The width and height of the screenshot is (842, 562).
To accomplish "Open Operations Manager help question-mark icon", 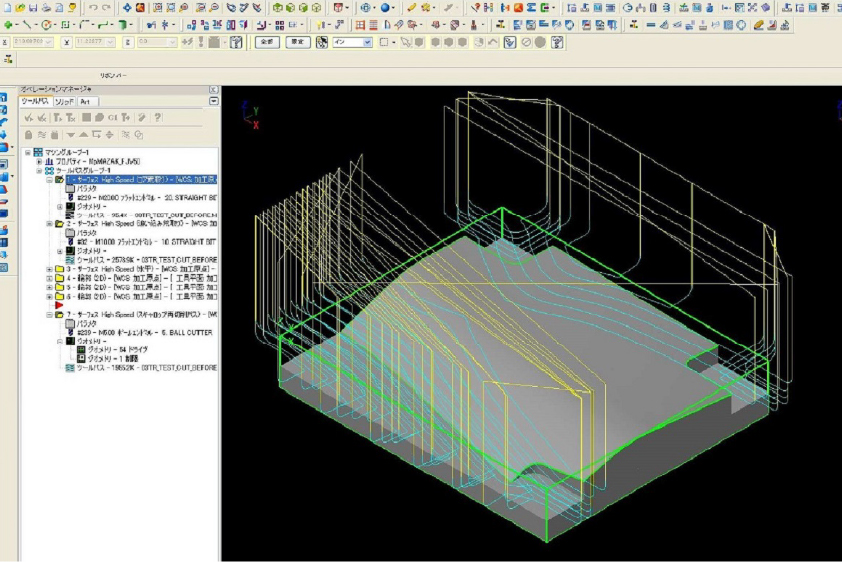I will 157,118.
